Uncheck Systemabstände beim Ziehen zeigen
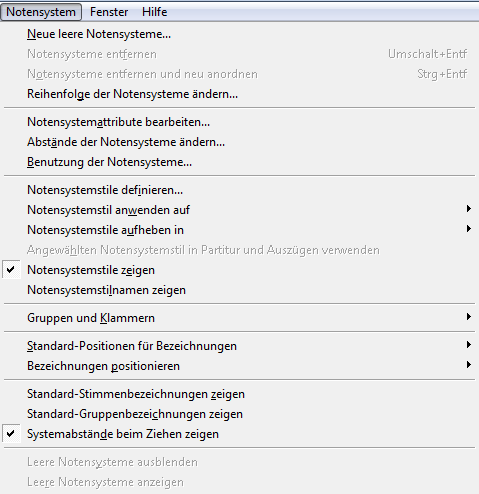 (239, 434)
